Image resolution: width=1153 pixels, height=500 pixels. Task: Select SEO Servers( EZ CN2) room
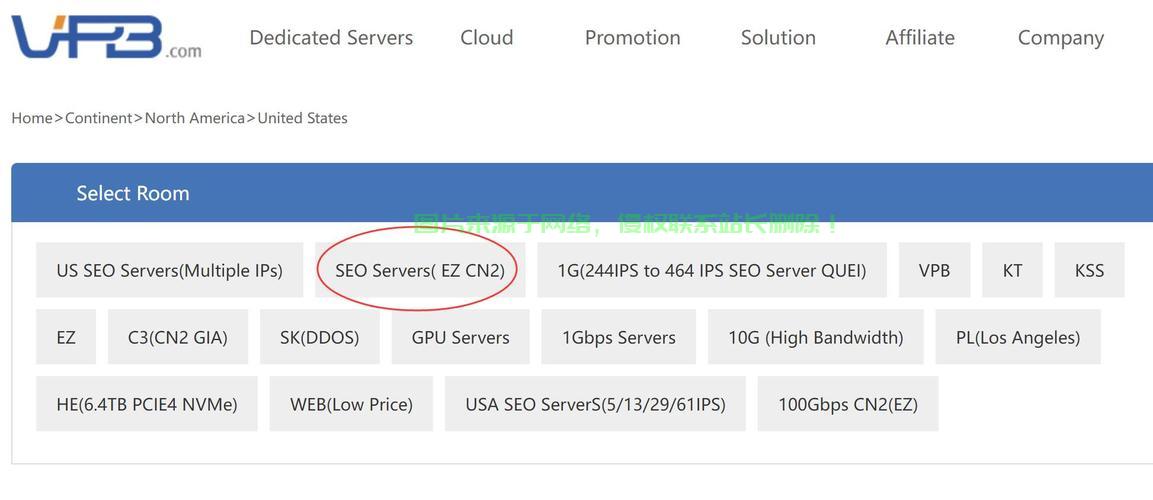[420, 270]
